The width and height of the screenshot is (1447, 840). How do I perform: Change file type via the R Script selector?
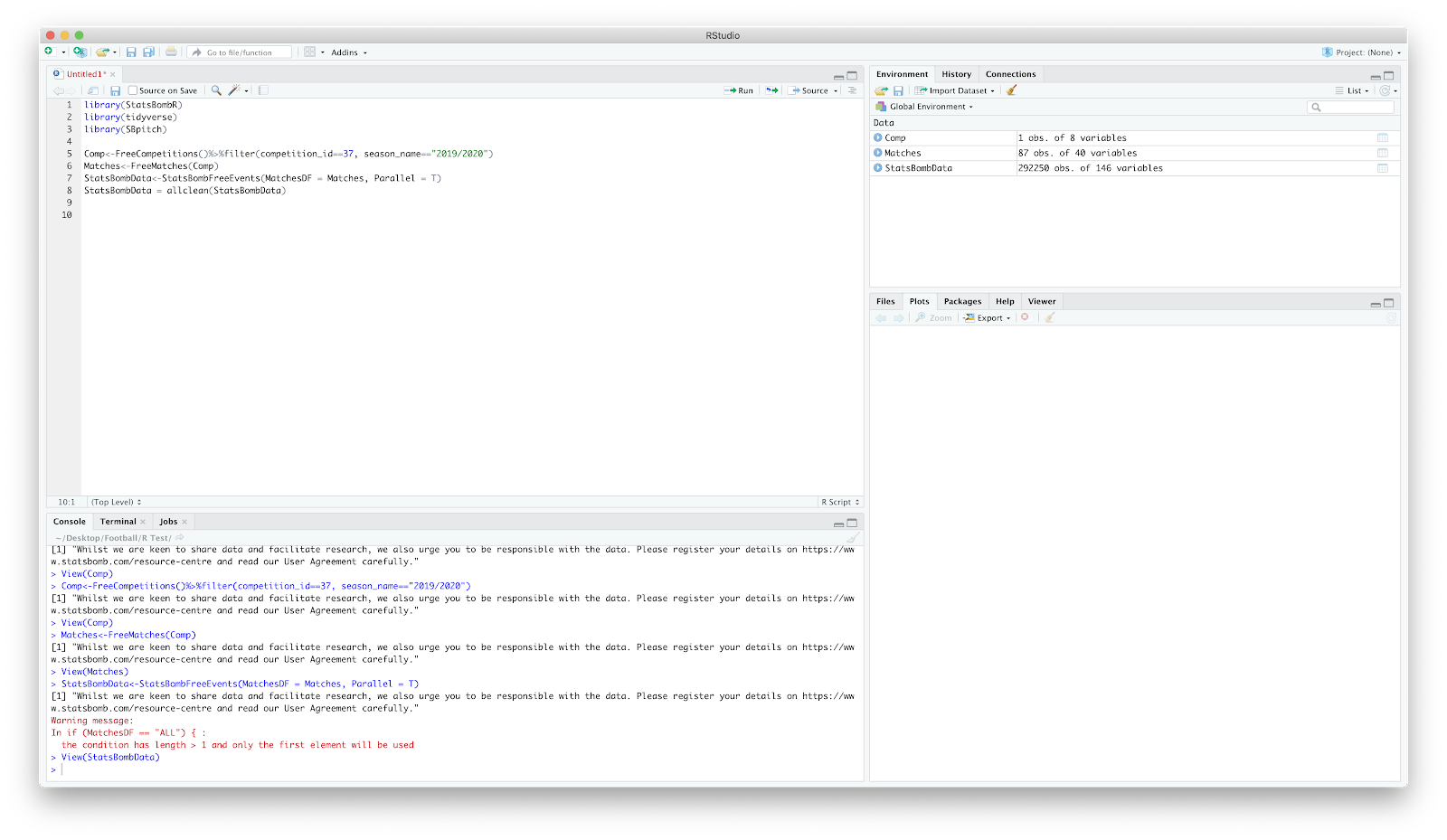pos(840,502)
